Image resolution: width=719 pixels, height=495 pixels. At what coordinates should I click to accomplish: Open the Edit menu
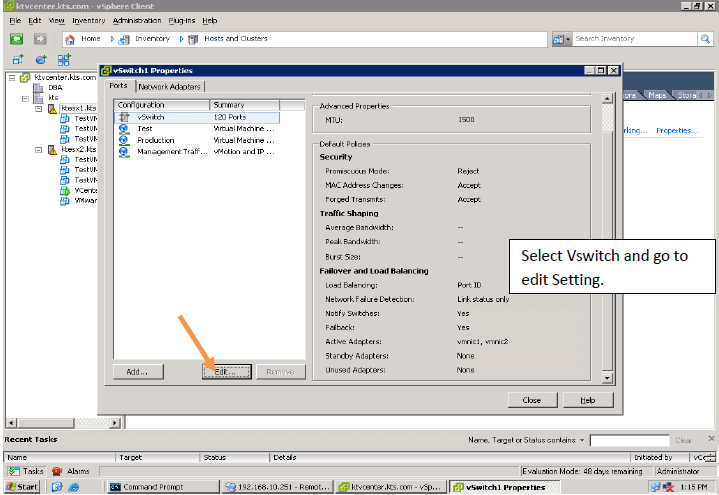pos(35,21)
